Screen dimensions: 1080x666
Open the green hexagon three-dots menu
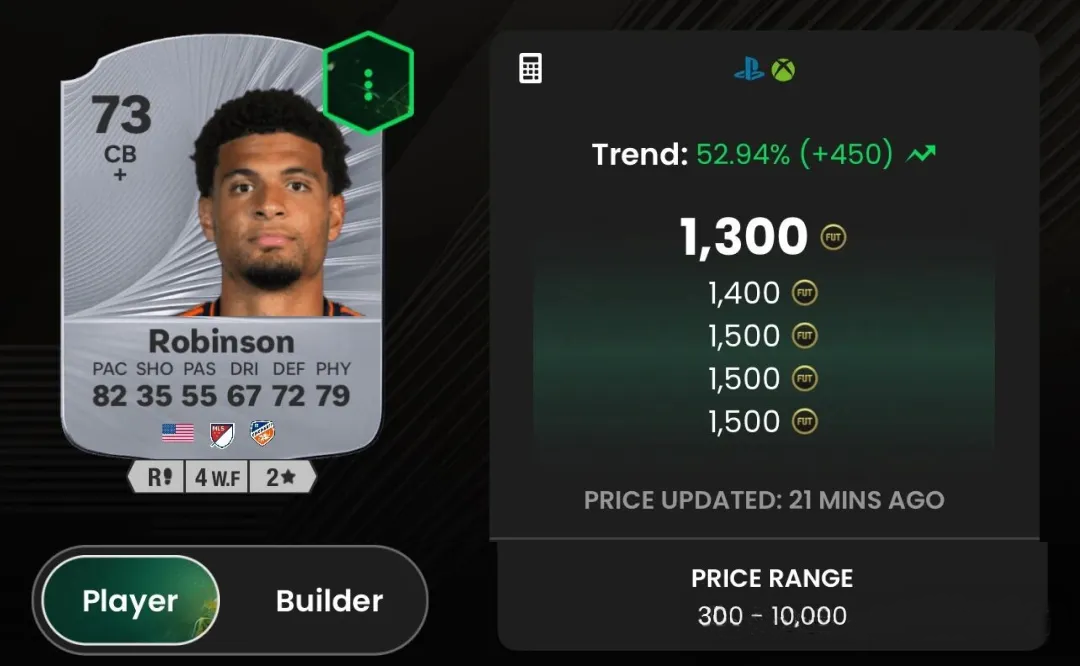click(368, 83)
